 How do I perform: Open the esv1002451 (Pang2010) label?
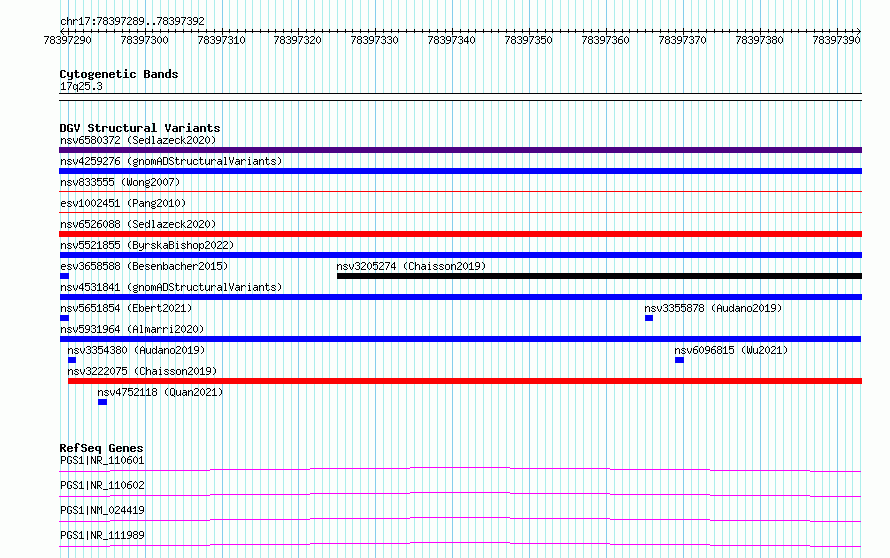[123, 203]
